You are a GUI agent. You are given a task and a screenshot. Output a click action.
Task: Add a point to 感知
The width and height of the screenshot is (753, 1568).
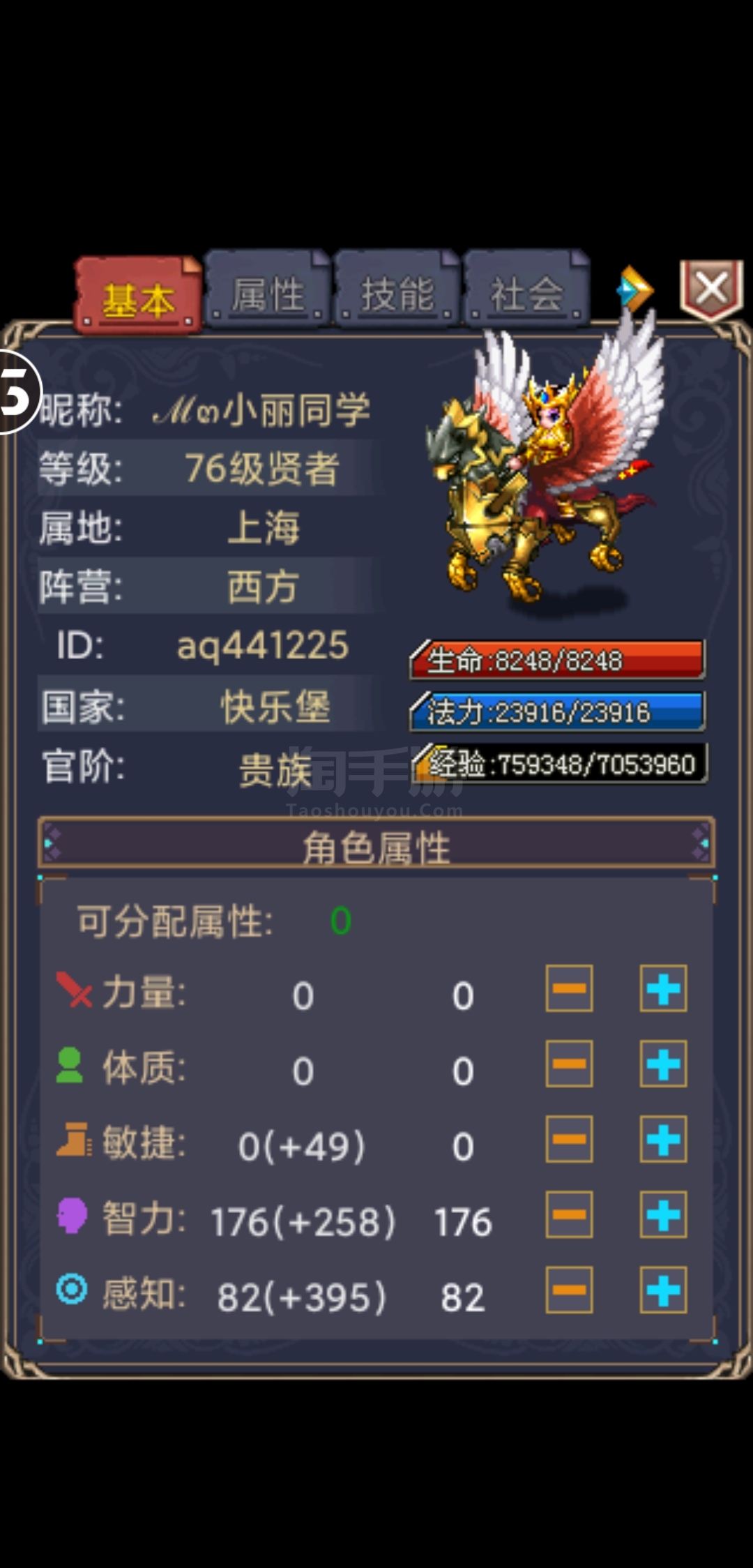coord(663,1290)
